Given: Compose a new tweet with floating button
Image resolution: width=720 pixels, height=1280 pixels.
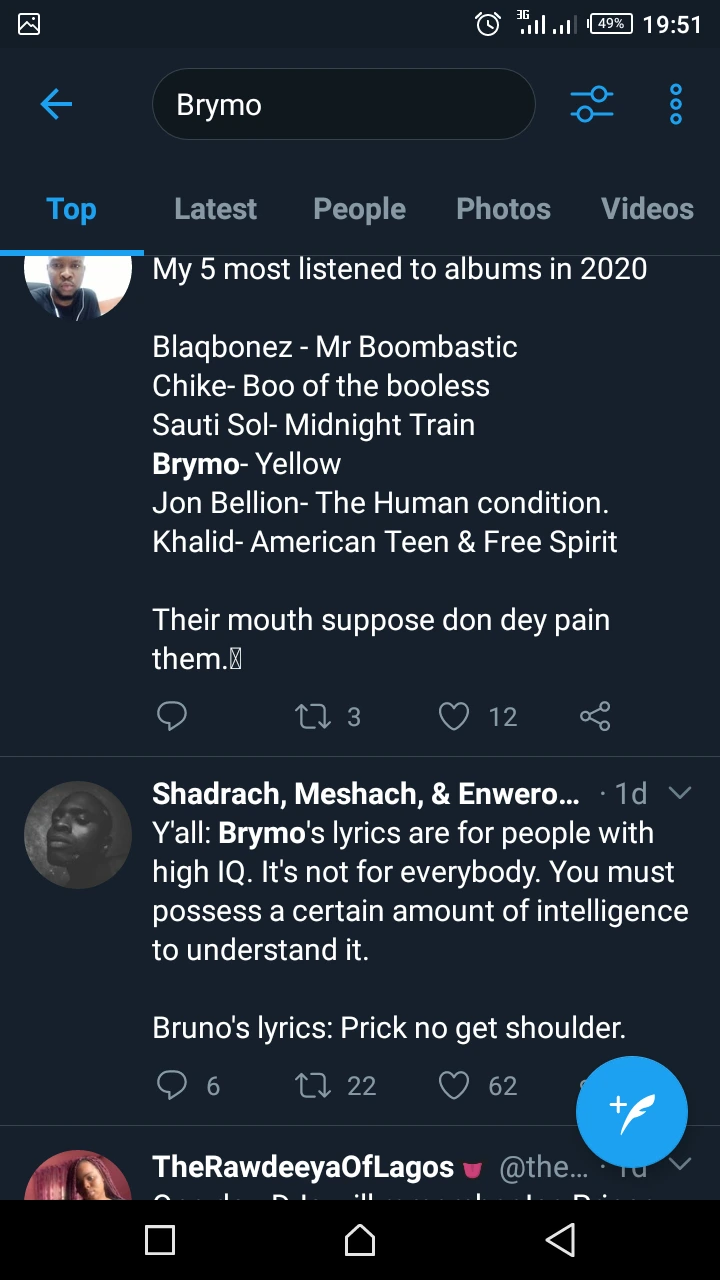Looking at the screenshot, I should 631,1111.
